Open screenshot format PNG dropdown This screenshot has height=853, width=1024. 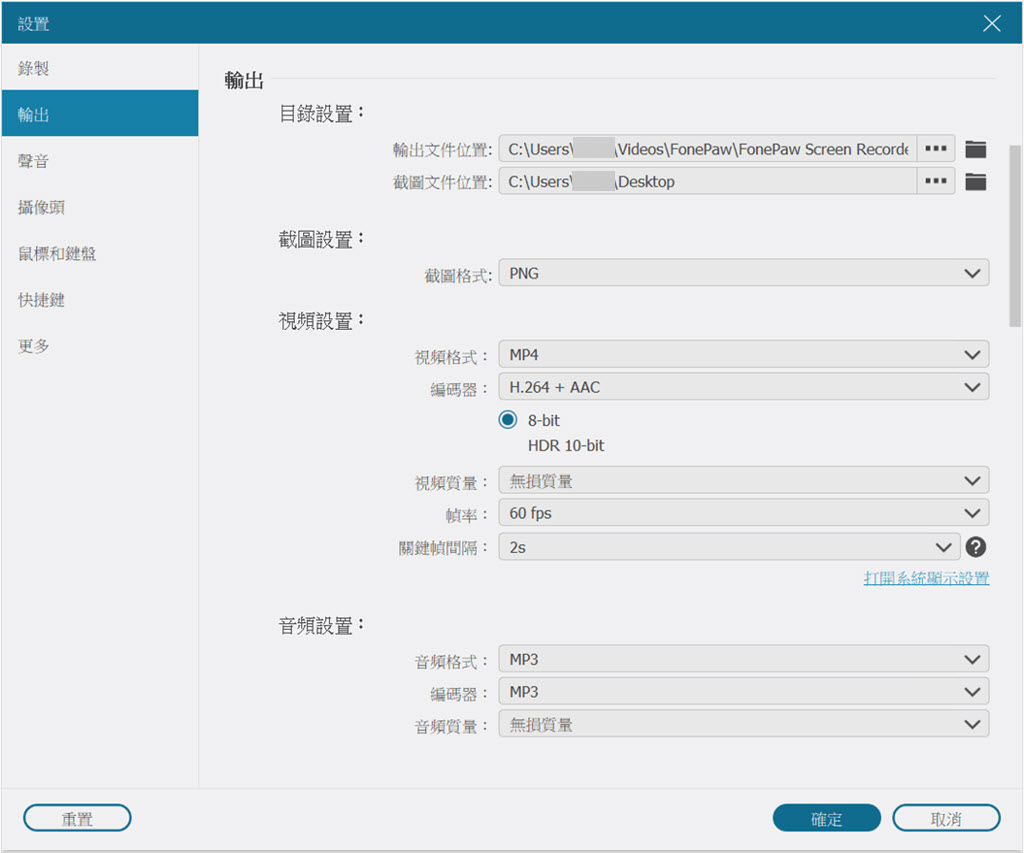(744, 273)
